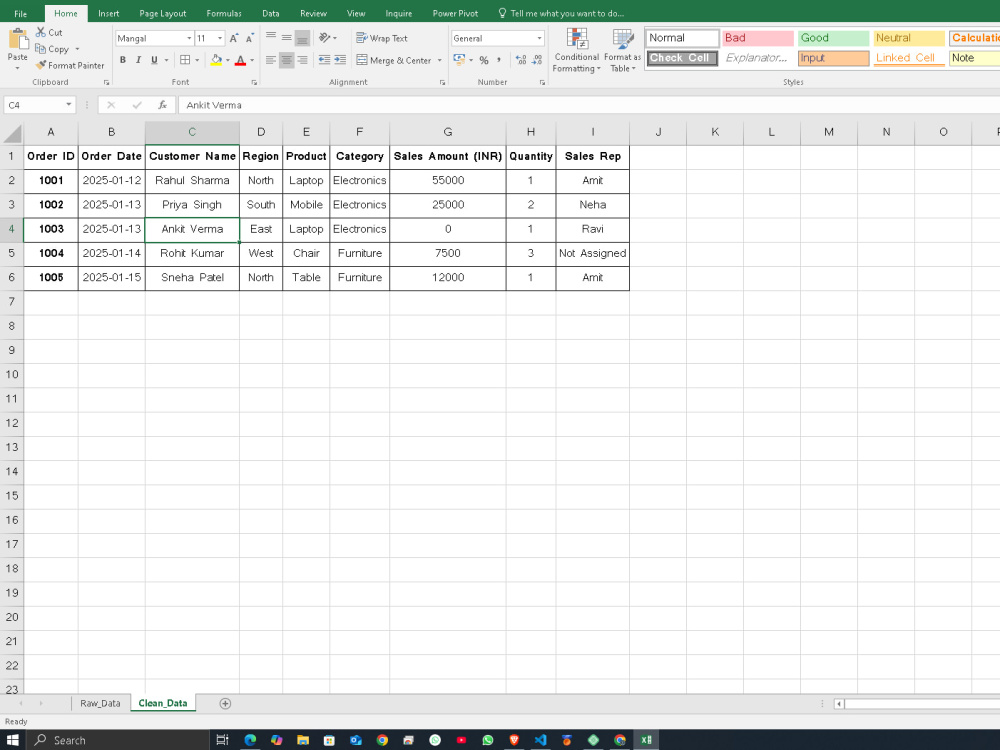Apply the yellow Fill Color bucket
The width and height of the screenshot is (1000, 750).
click(x=216, y=60)
